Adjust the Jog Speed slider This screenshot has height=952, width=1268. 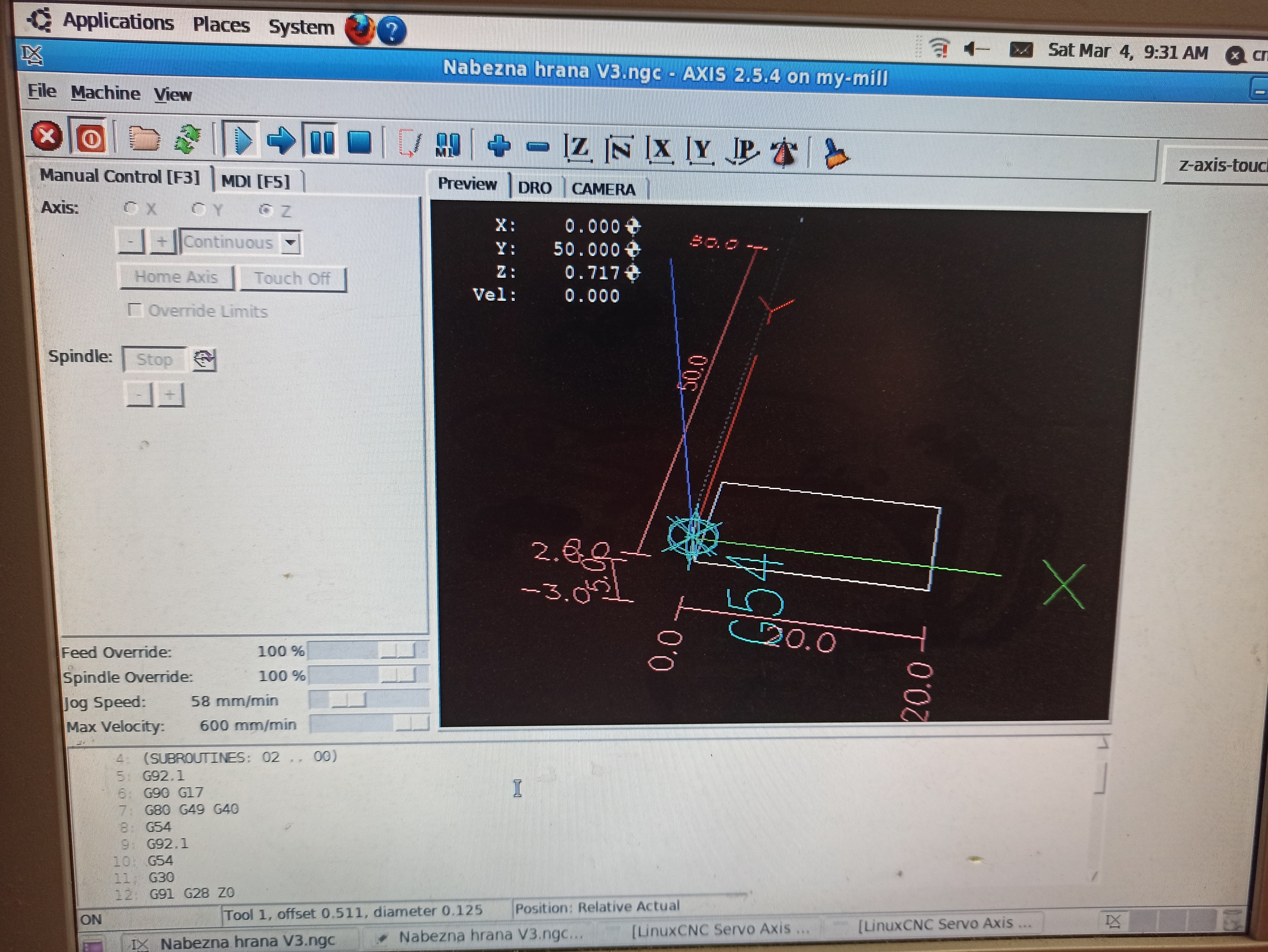(x=349, y=699)
